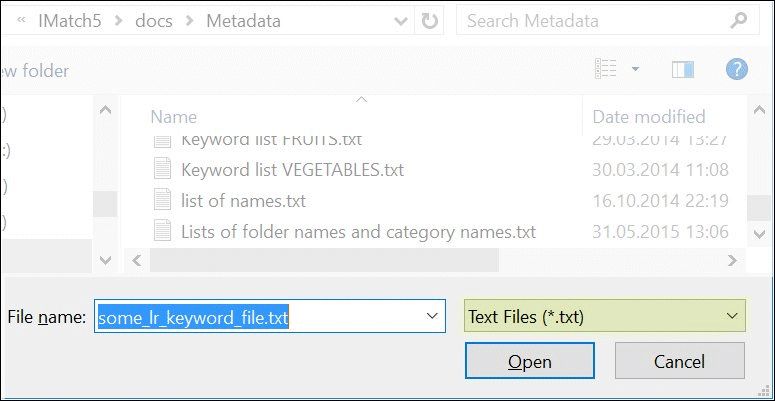Click date 30.03.2014 11:08
The image size is (775, 401).
tap(660, 170)
